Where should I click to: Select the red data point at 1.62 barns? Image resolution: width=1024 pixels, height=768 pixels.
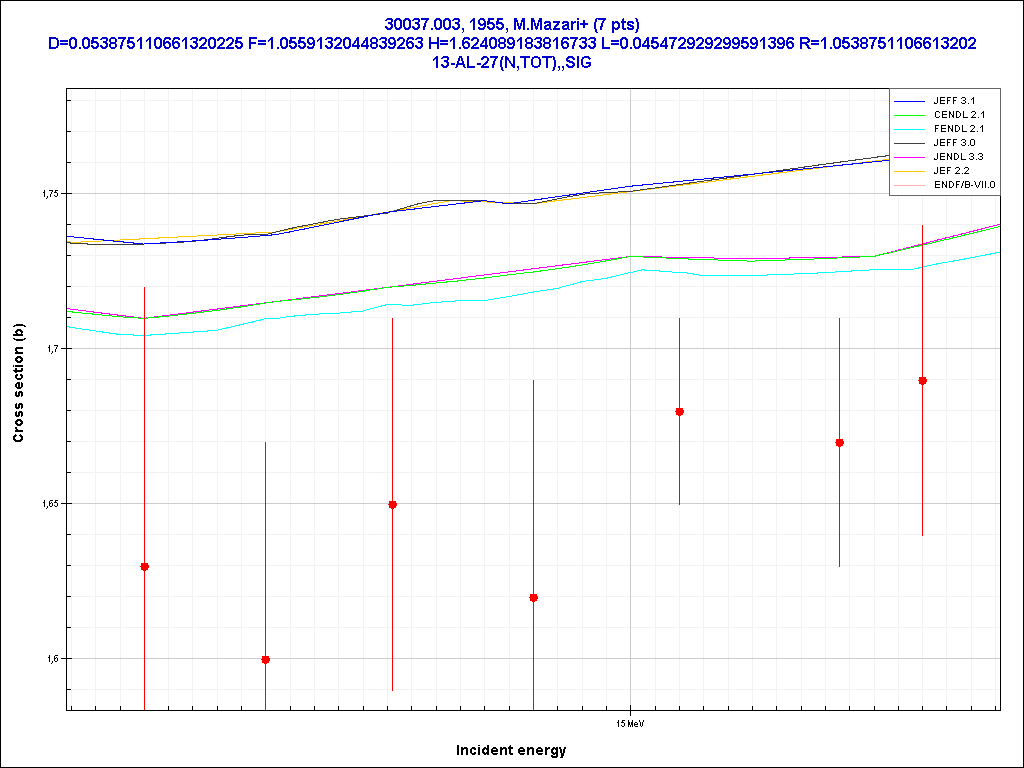533,598
